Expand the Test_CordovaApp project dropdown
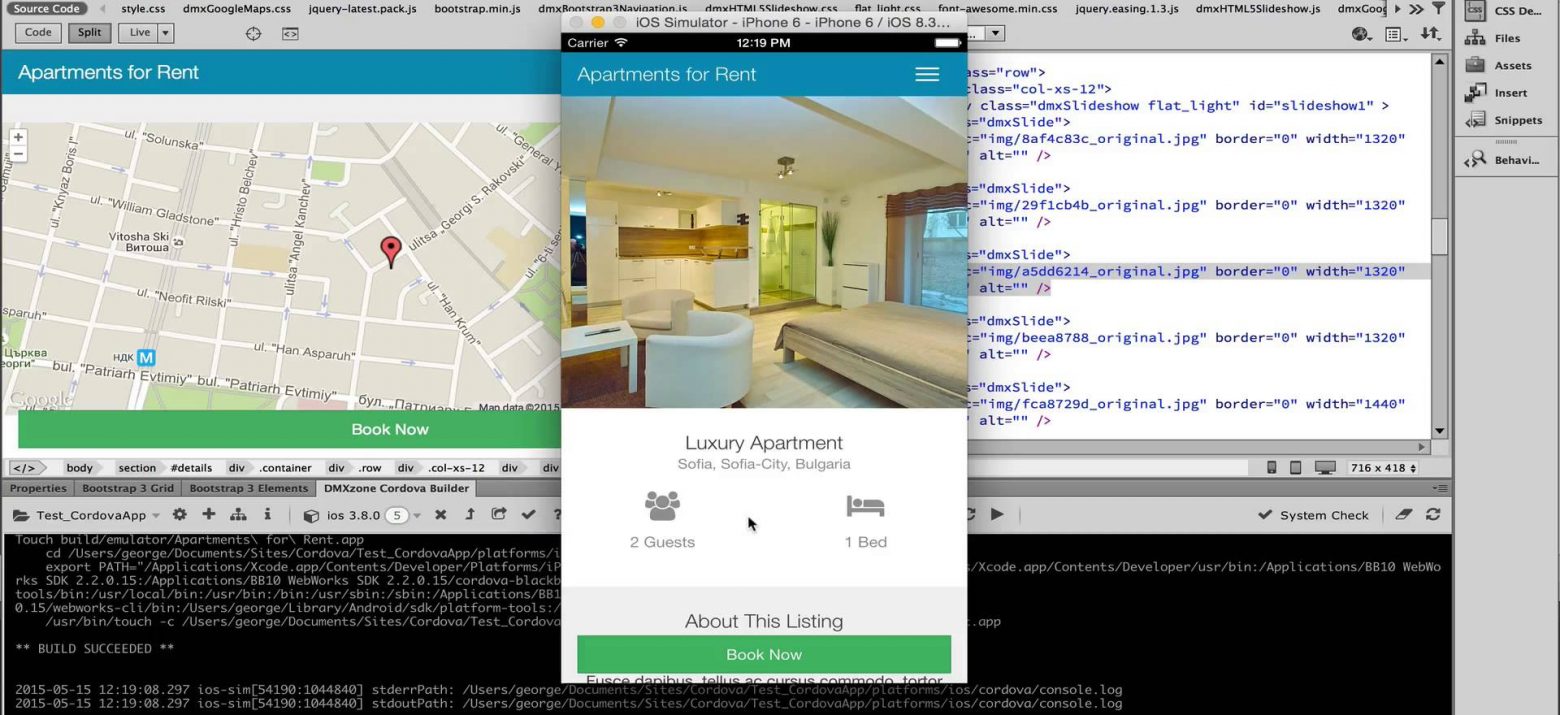1560x715 pixels. tap(155, 516)
